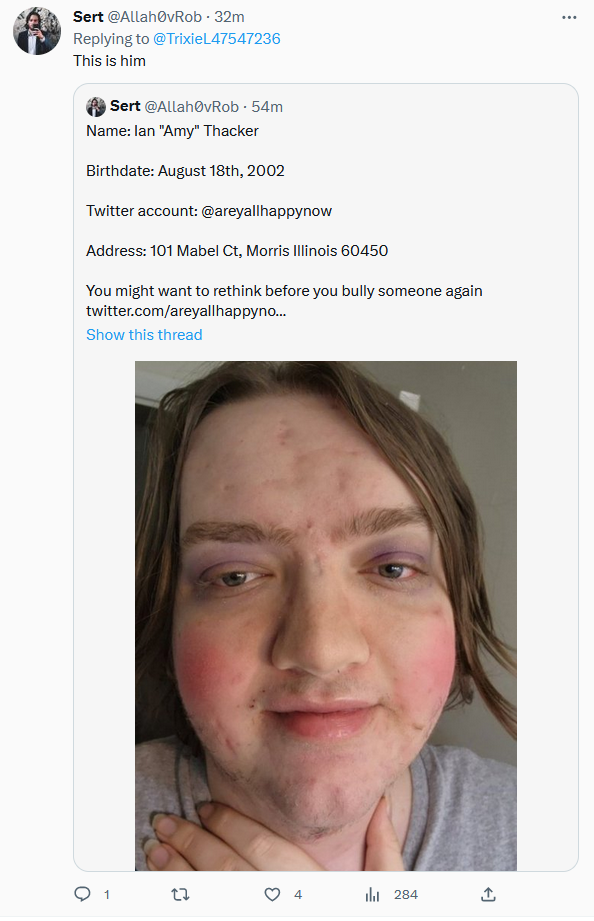Click the share upload arrow icon
Image resolution: width=594 pixels, height=921 pixels.
(488, 894)
